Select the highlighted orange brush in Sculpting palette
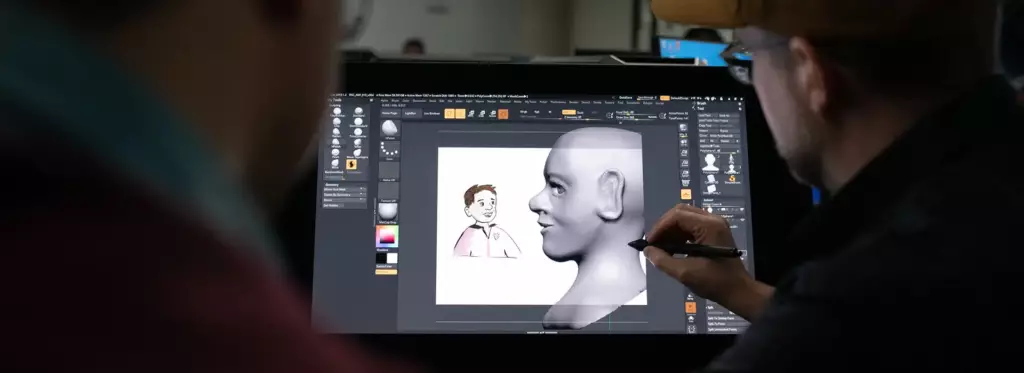Viewport: 1024px width, 373px height. click(x=351, y=164)
